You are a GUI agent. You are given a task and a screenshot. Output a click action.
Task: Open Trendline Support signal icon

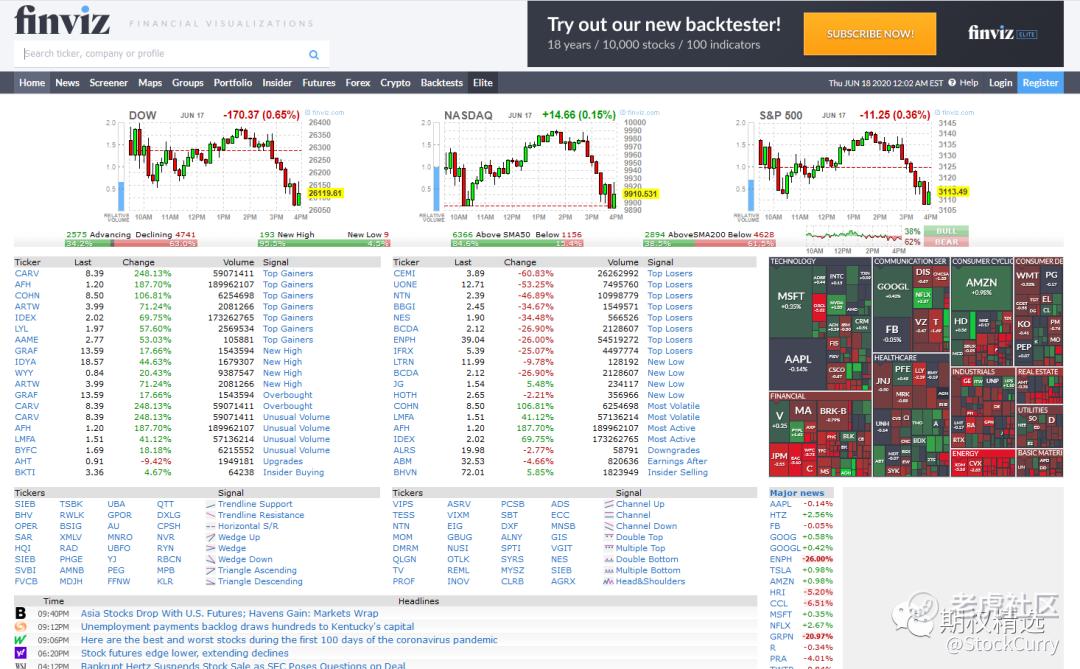tap(211, 504)
